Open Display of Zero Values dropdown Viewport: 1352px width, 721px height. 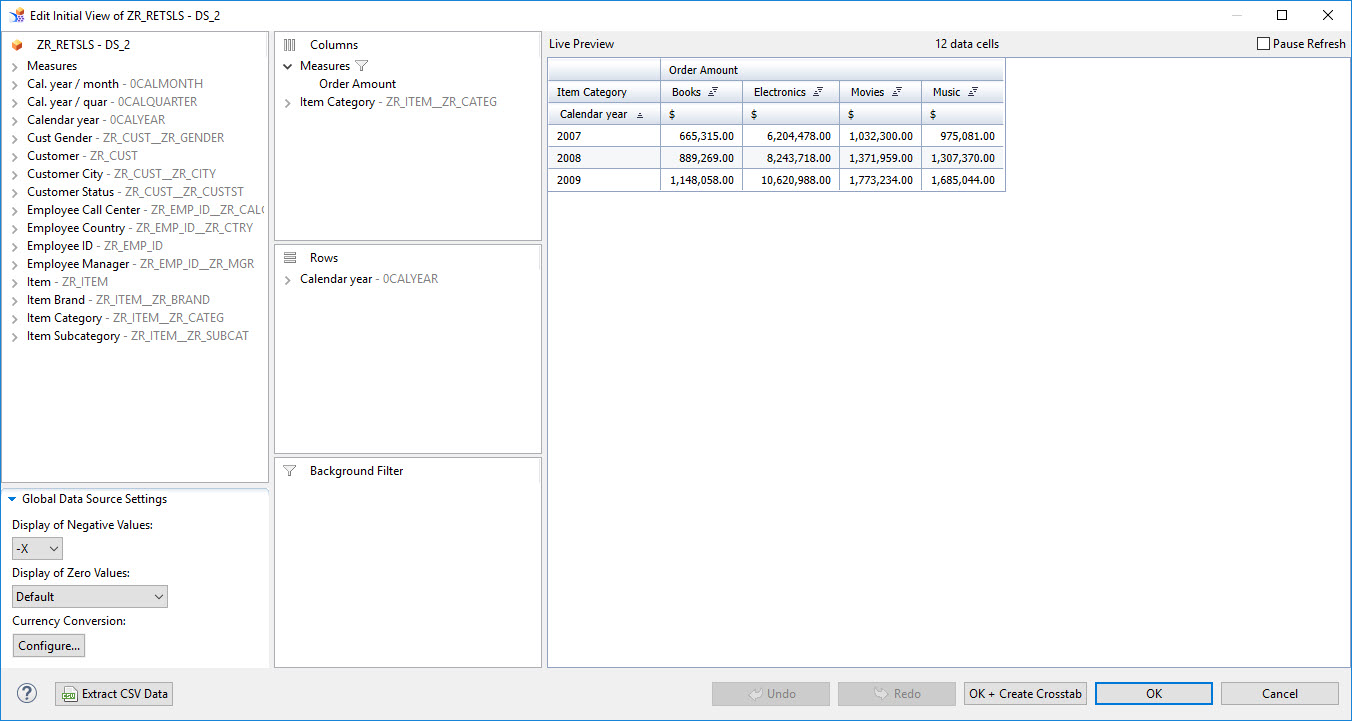(x=90, y=597)
